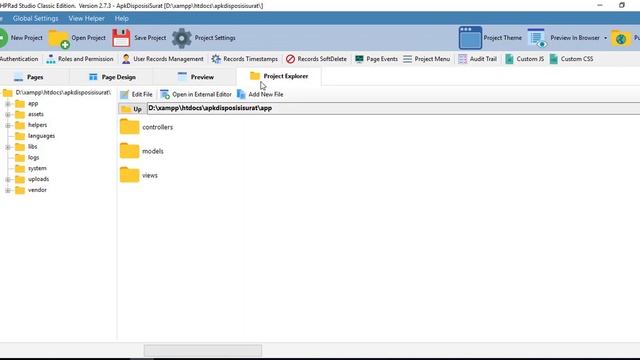Open the models folder
The image size is (640, 360).
142,151
